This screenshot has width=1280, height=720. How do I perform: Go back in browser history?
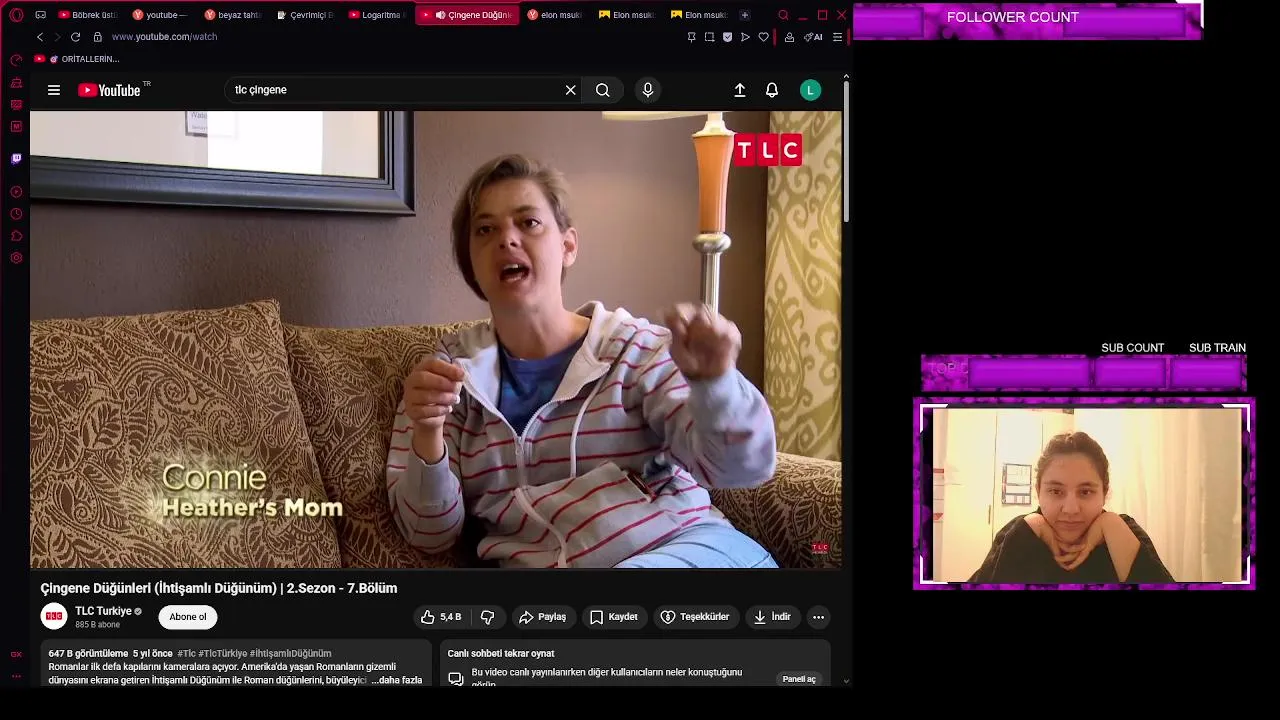[x=40, y=37]
